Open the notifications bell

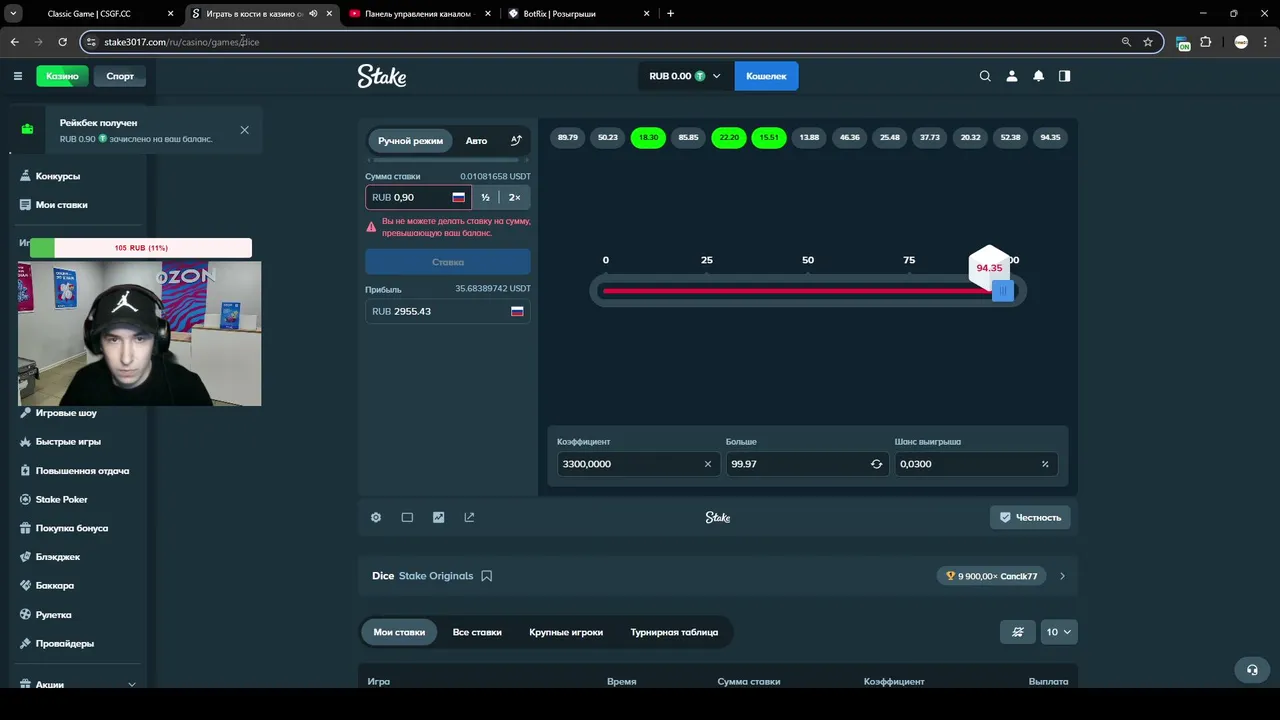tap(1038, 76)
